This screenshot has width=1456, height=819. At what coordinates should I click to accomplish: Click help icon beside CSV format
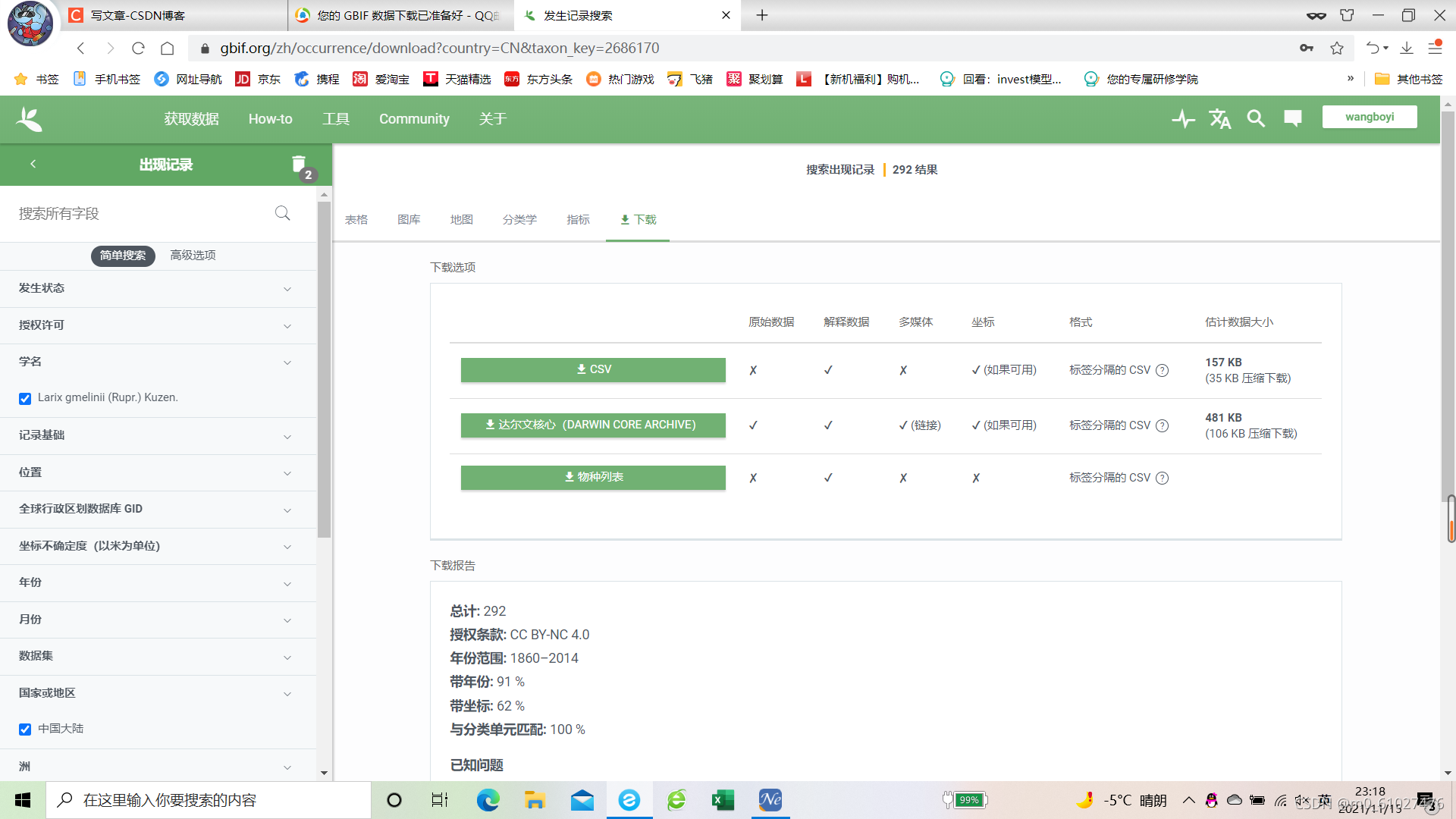point(1162,371)
